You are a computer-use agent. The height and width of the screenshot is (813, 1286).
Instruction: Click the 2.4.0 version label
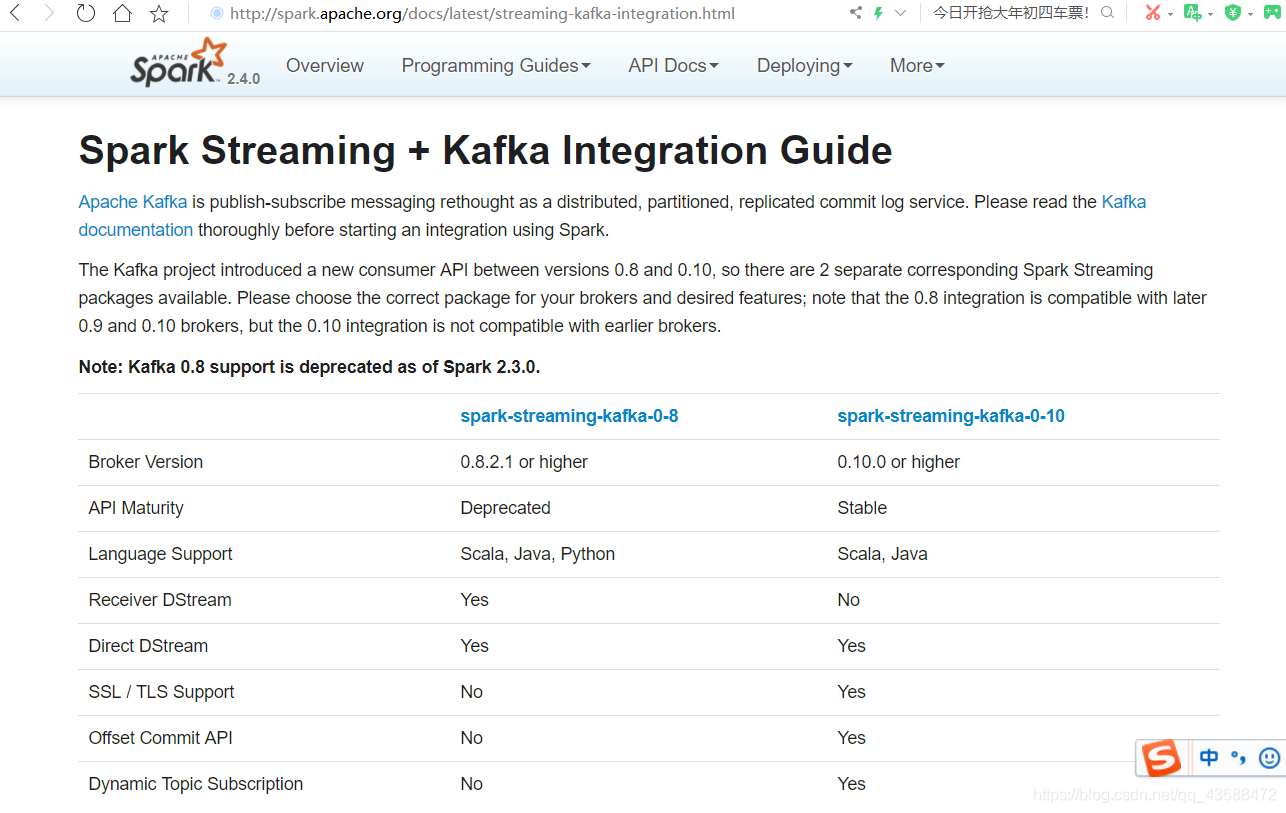(243, 79)
